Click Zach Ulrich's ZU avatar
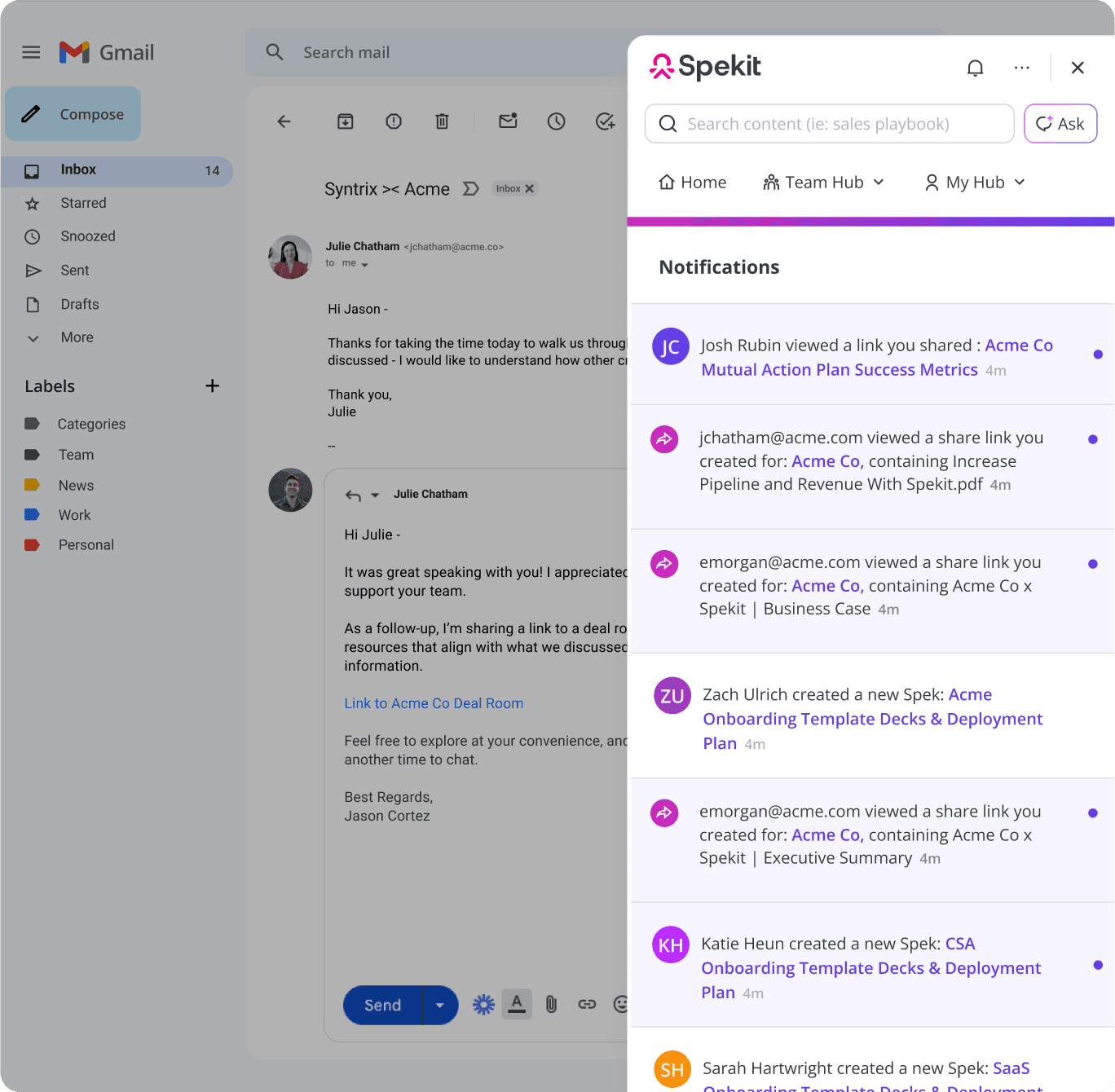The image size is (1115, 1092). click(x=672, y=696)
